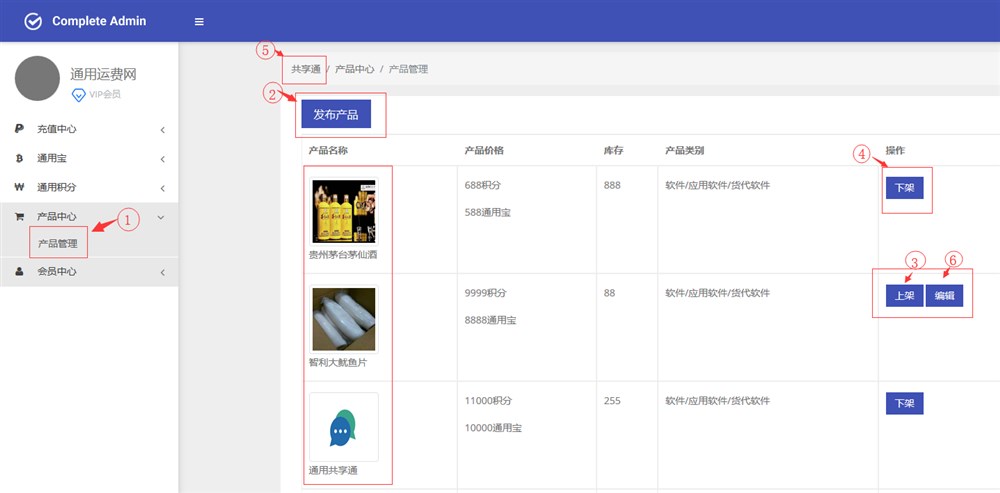Click the 智利大鱿鱼片 product name
1000x493 pixels.
pyautogui.click(x=338, y=362)
